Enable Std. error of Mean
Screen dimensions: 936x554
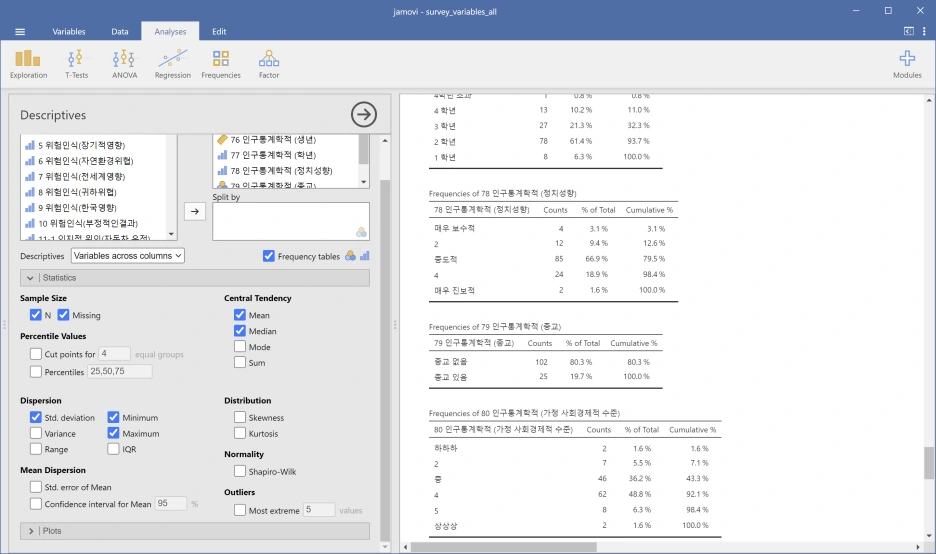pos(36,487)
